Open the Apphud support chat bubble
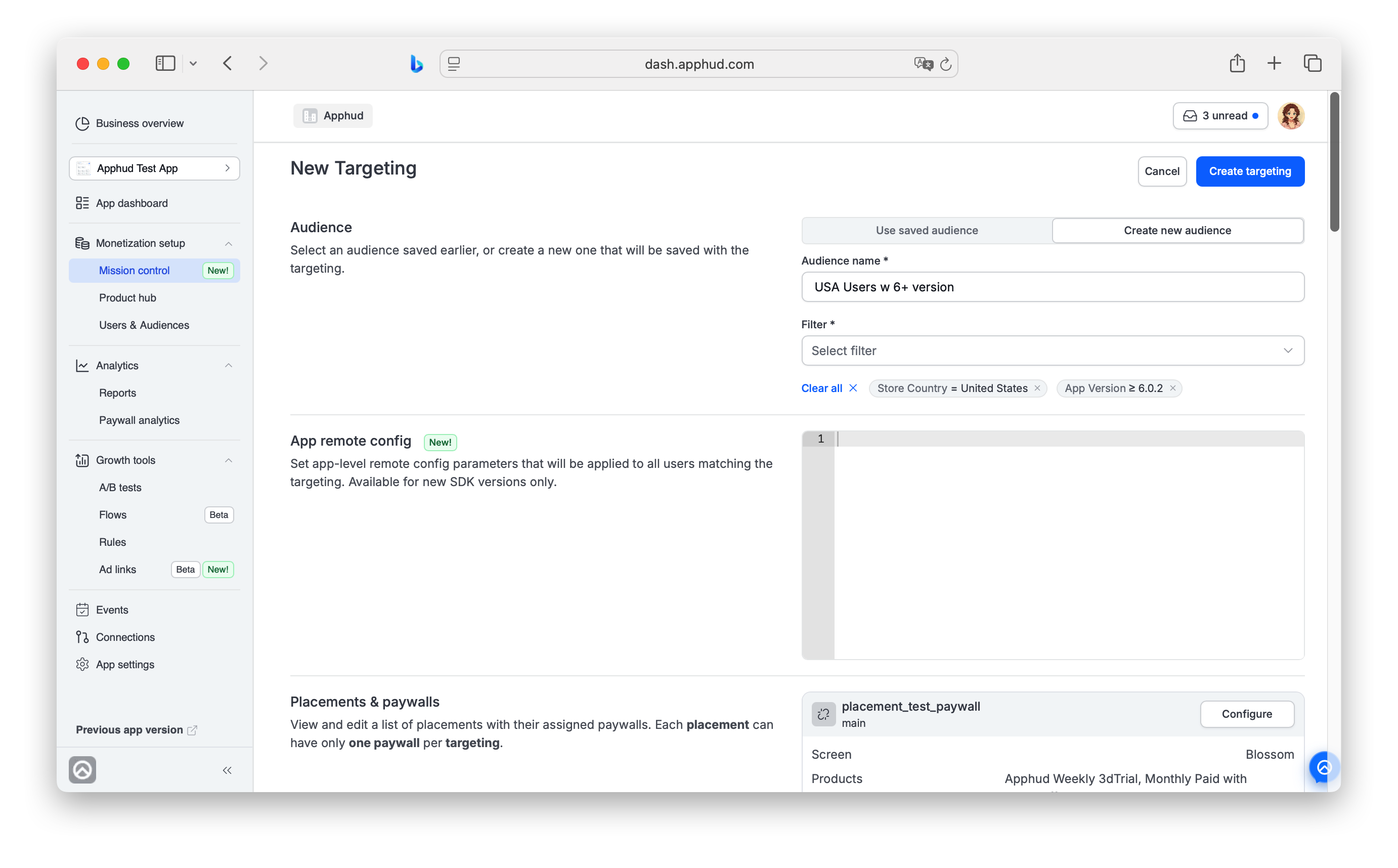 (x=1325, y=768)
